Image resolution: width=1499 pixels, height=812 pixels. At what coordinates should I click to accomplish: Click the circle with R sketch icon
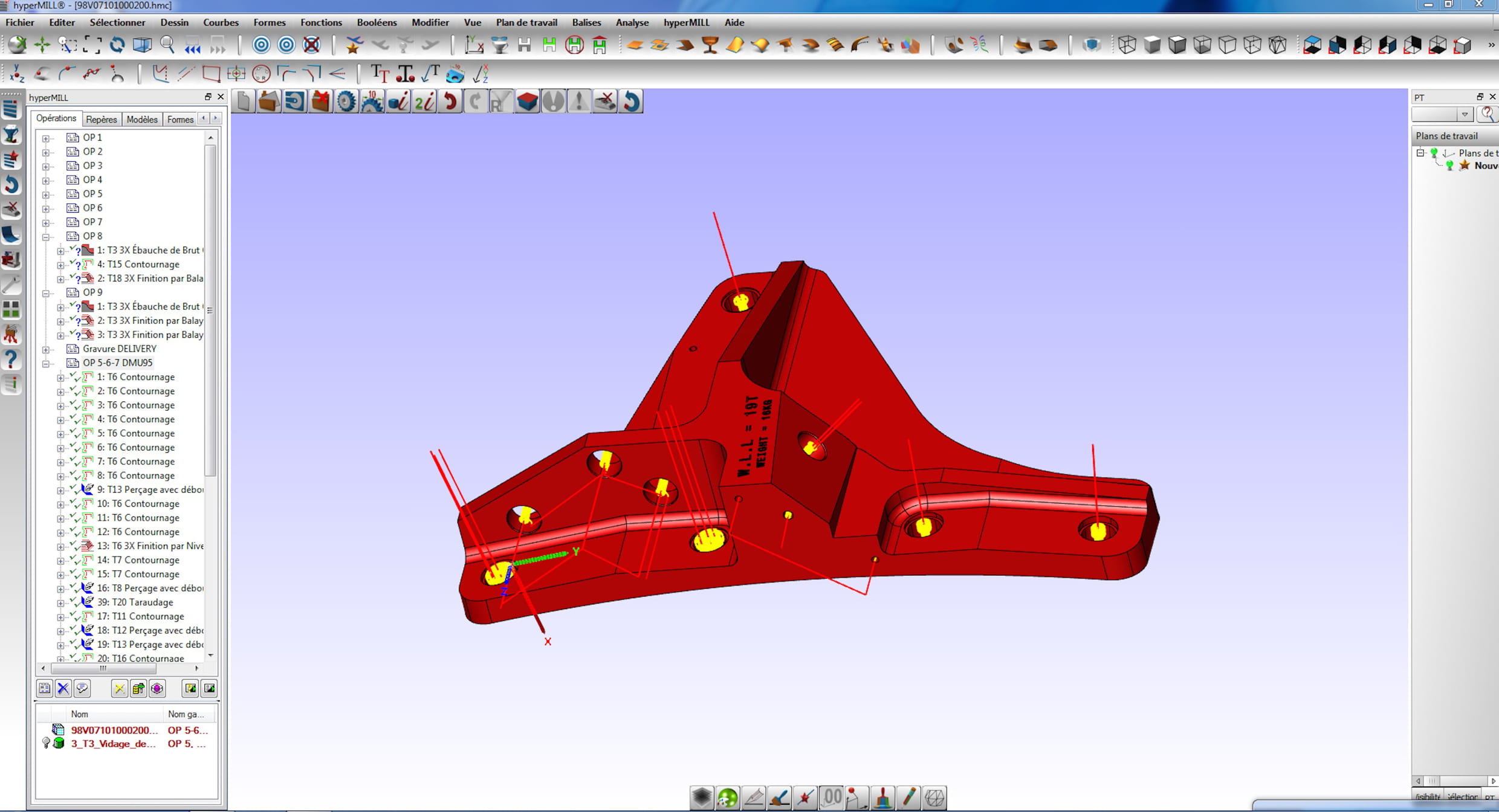(261, 74)
